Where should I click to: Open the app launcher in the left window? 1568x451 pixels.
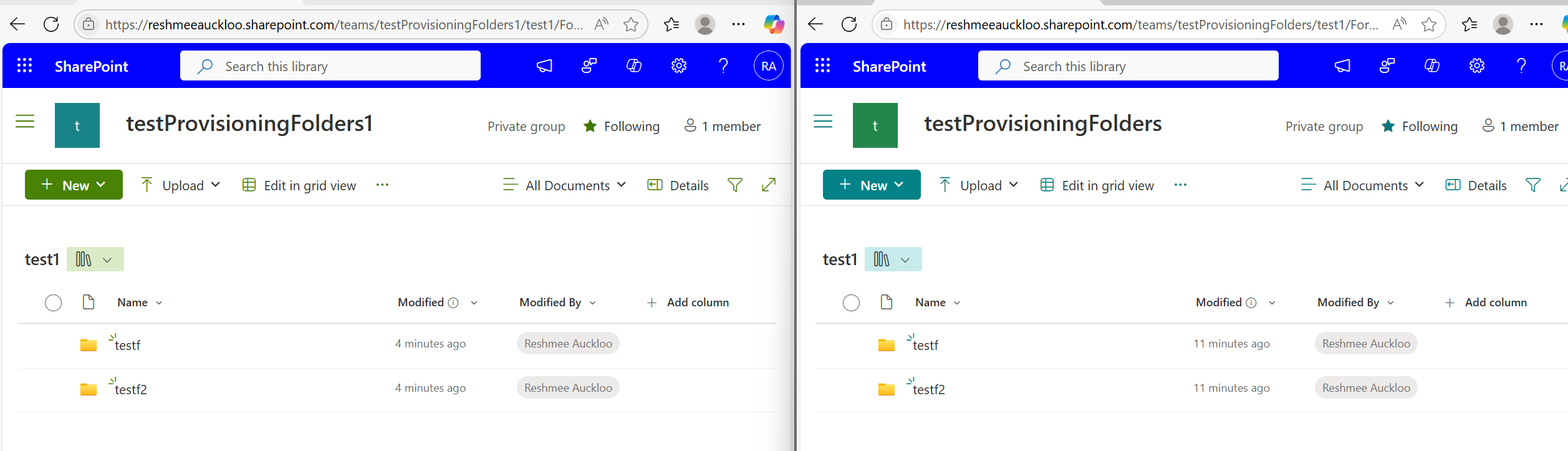(24, 65)
